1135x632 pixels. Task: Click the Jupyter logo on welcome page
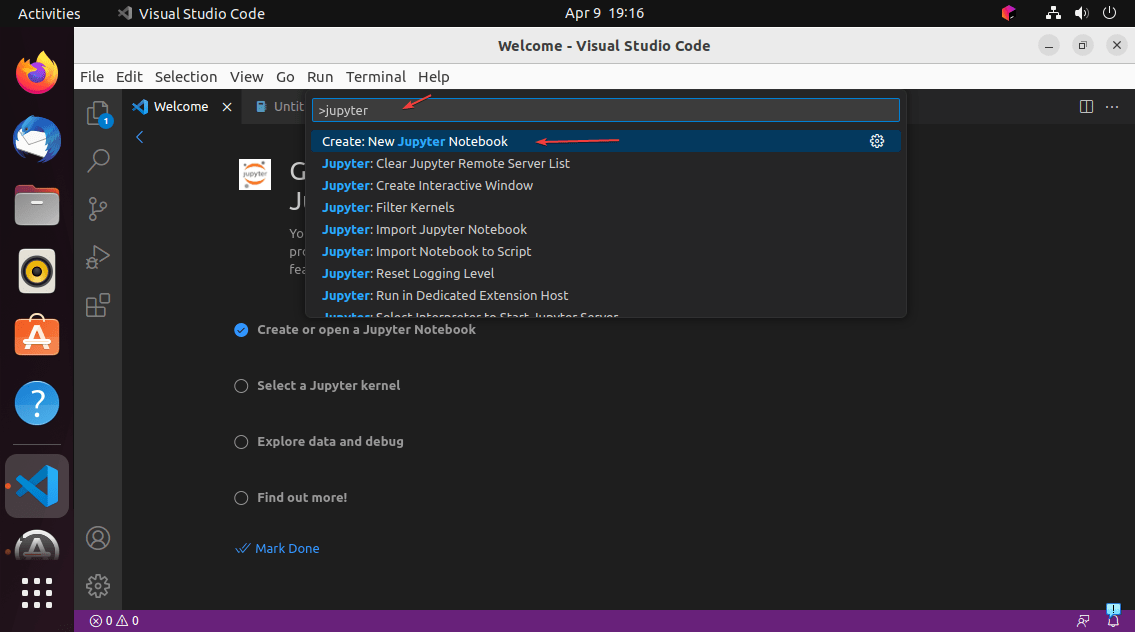pos(255,174)
